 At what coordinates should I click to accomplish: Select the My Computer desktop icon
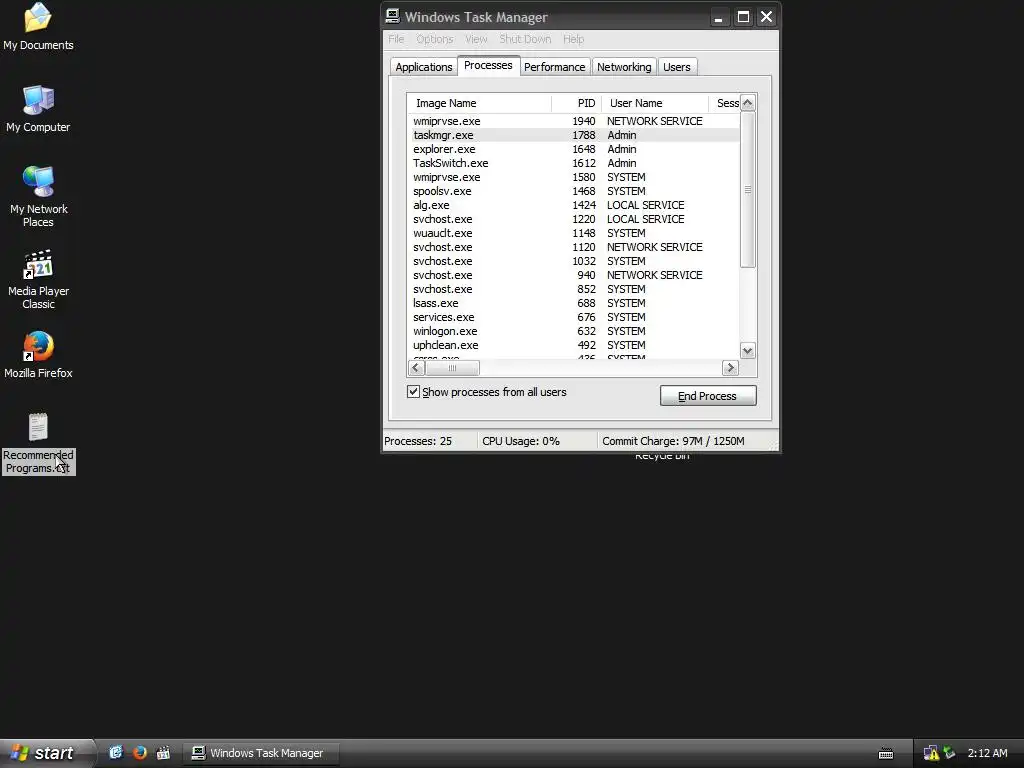[x=38, y=109]
